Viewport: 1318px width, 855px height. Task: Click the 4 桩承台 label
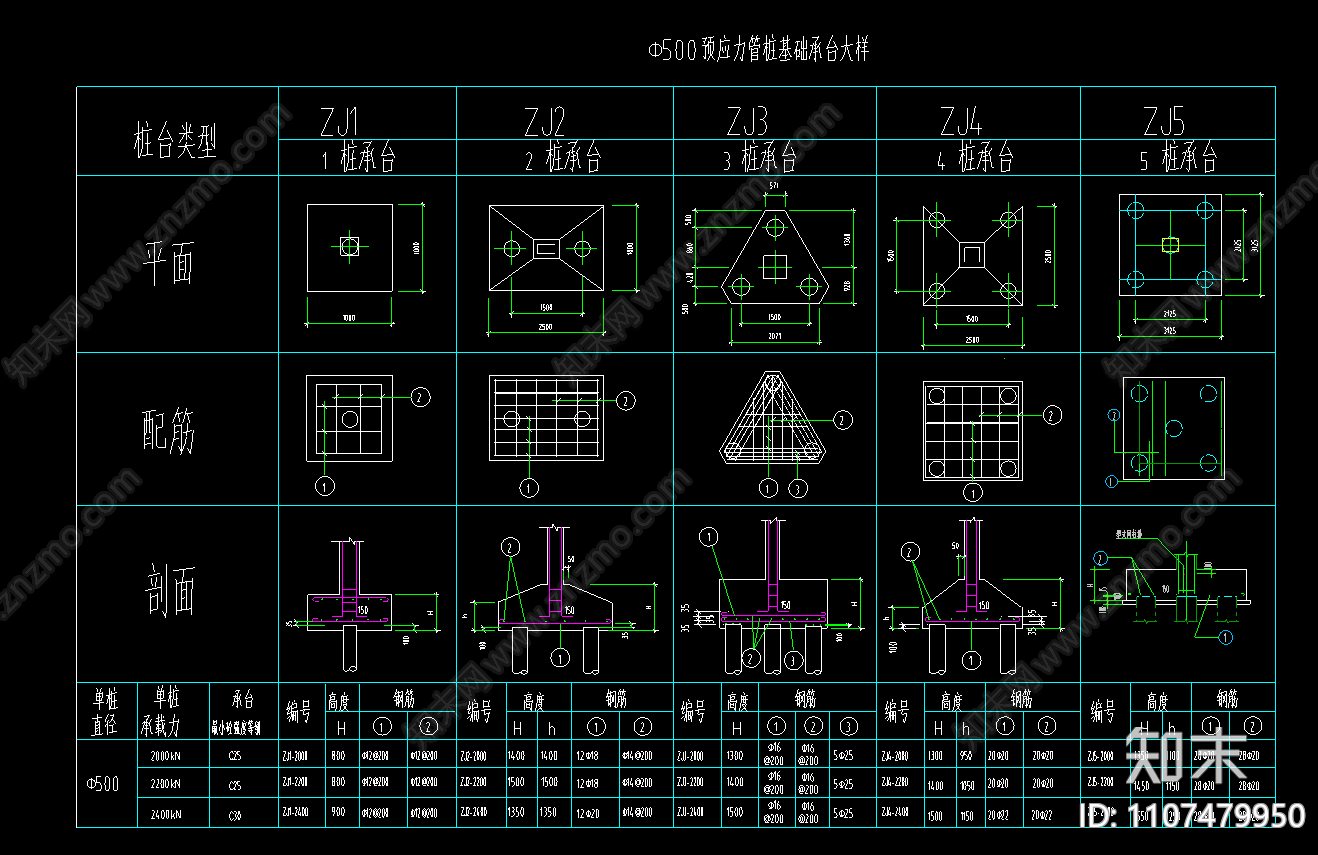click(976, 158)
